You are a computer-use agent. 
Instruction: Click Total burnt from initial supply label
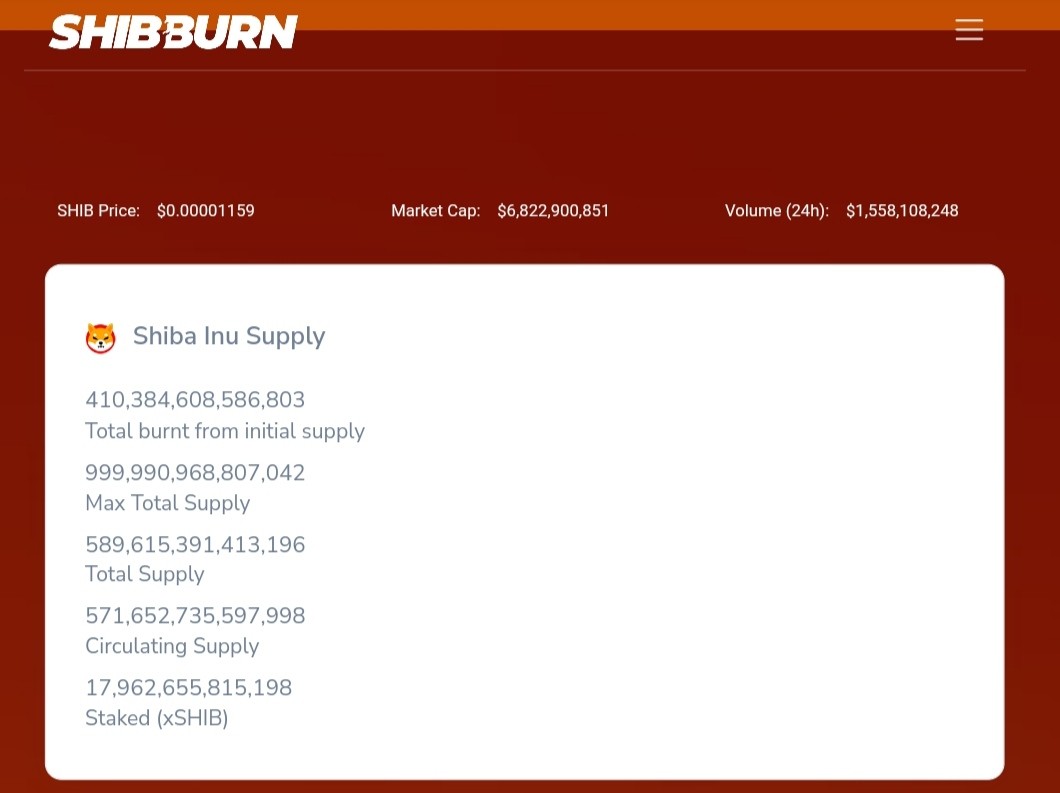(x=224, y=431)
